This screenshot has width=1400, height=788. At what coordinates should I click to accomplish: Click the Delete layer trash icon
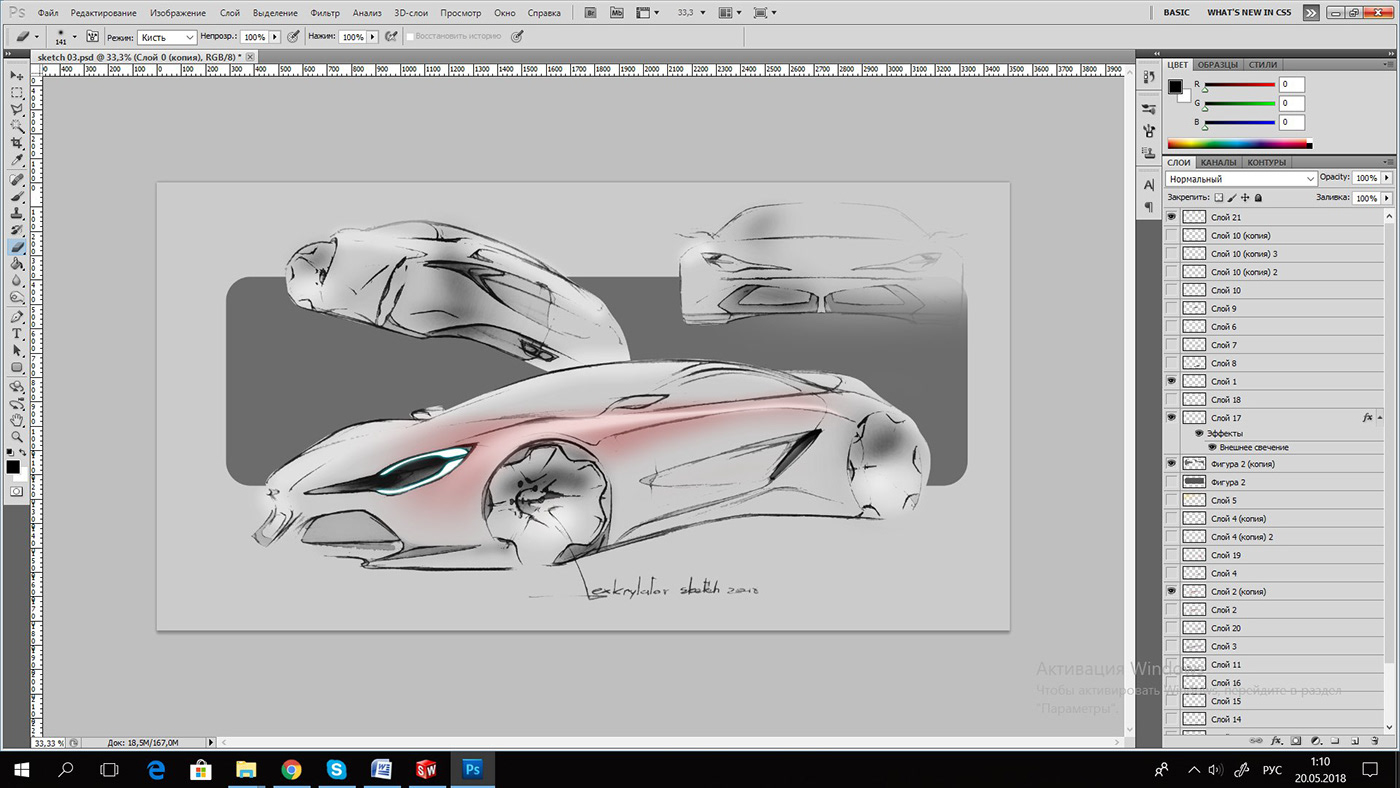[x=1375, y=741]
